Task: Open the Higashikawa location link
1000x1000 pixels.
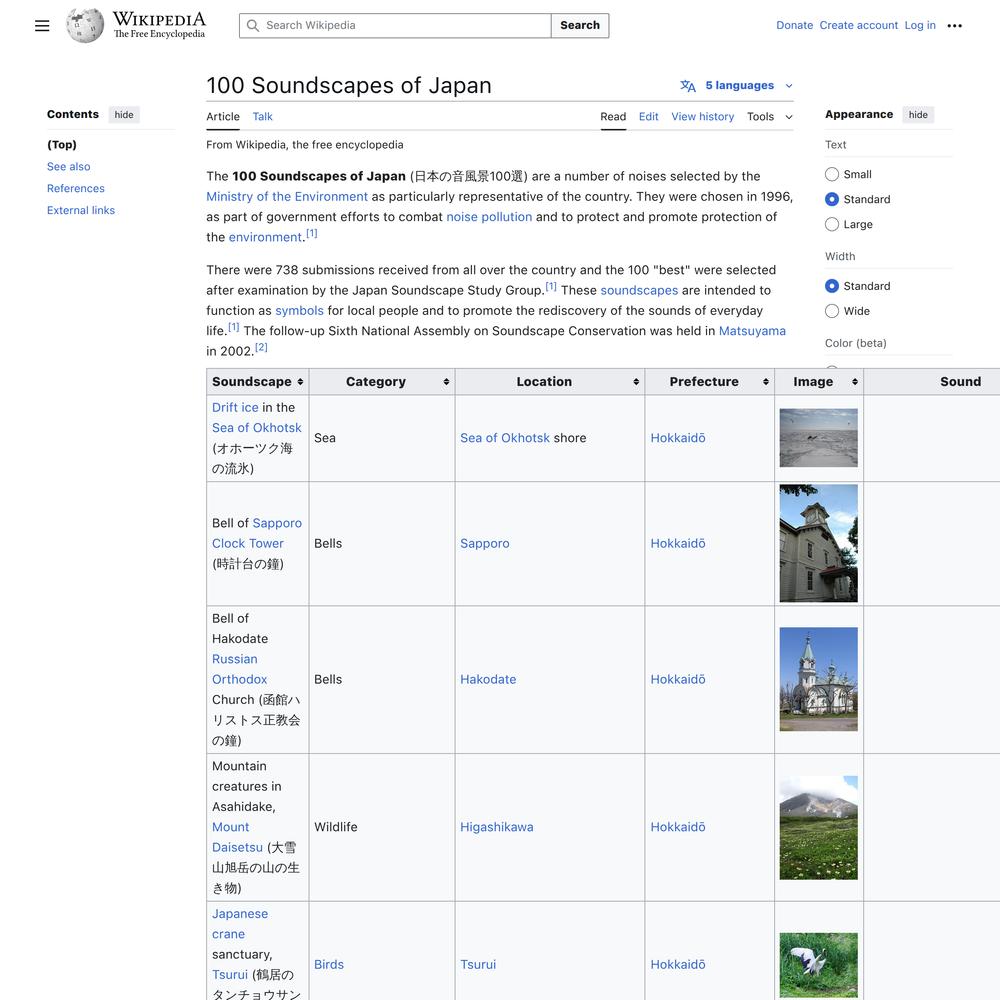Action: (x=496, y=827)
